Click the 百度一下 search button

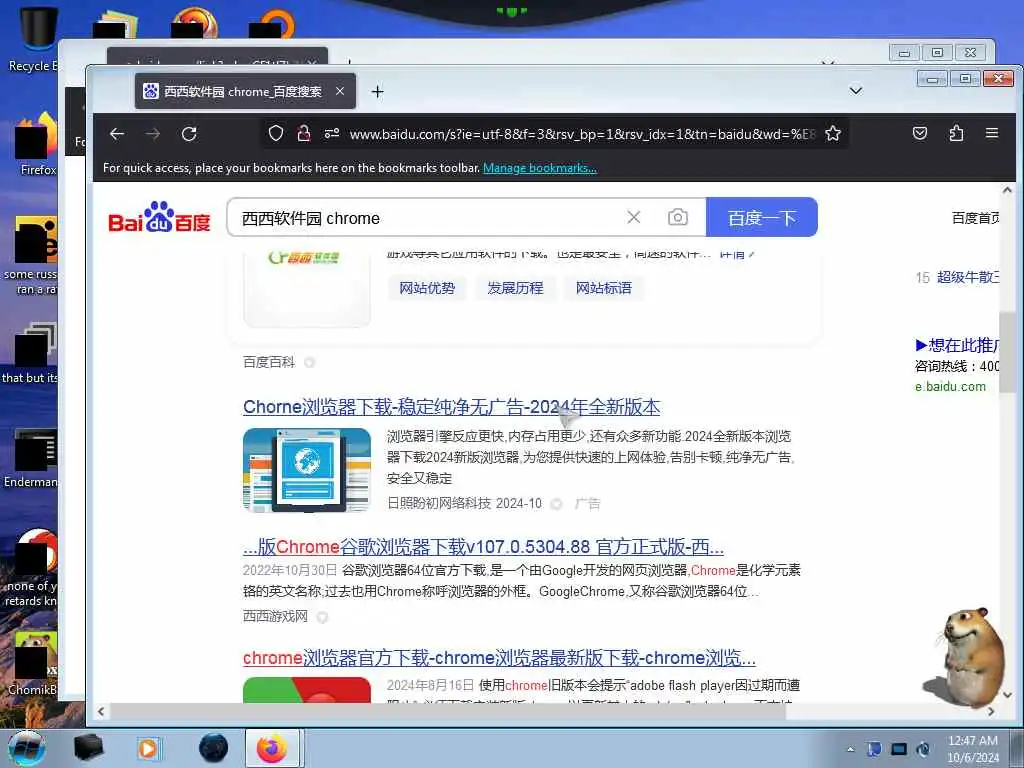761,217
